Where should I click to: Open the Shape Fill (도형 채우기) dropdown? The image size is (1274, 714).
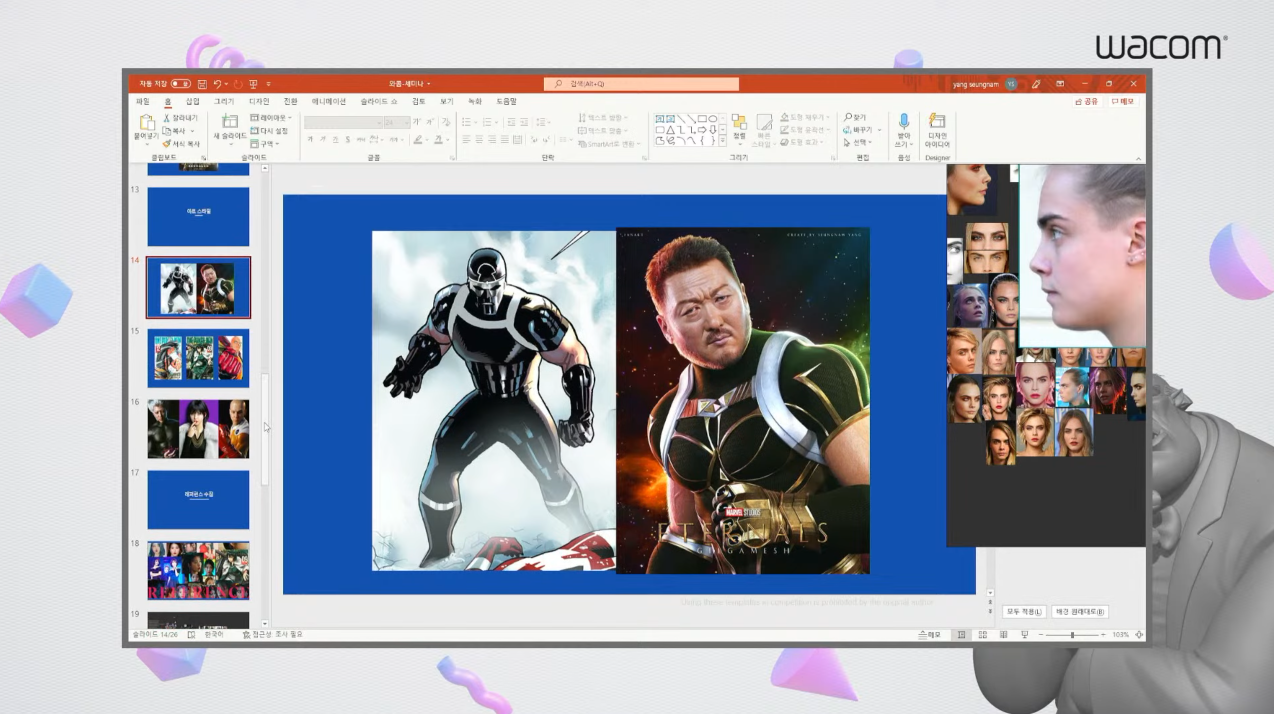pos(804,118)
